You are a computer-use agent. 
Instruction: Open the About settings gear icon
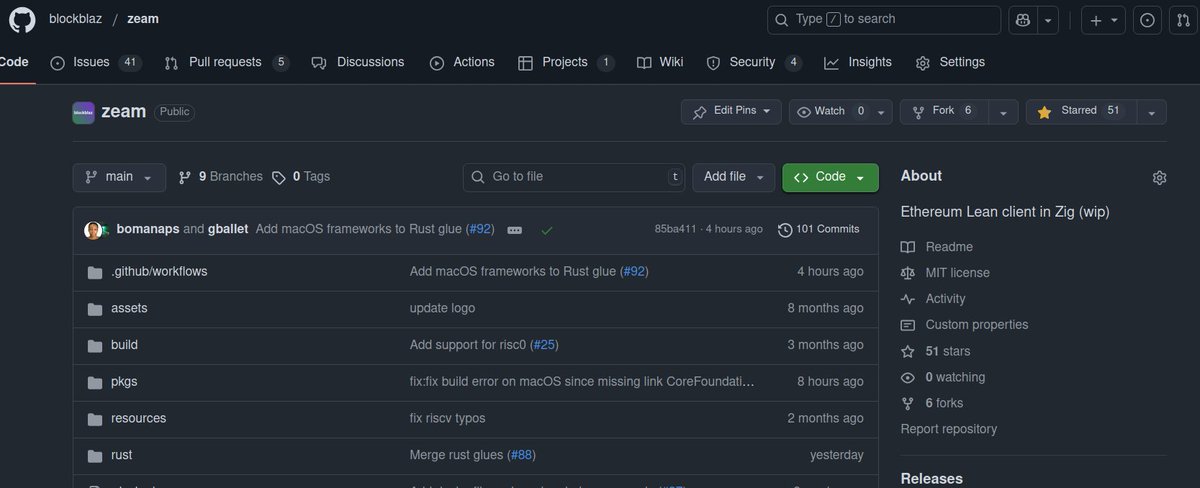pos(1159,177)
